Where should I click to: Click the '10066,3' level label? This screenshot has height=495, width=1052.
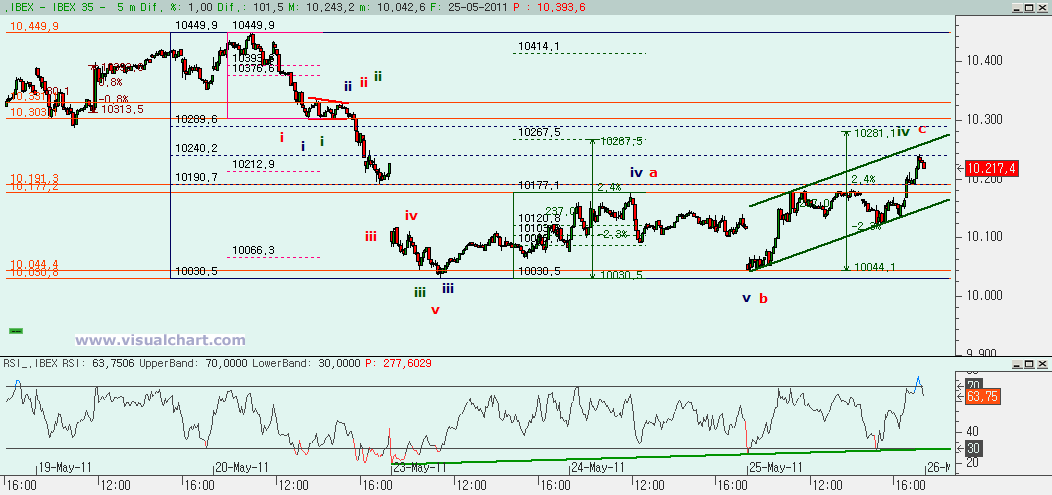(x=254, y=250)
